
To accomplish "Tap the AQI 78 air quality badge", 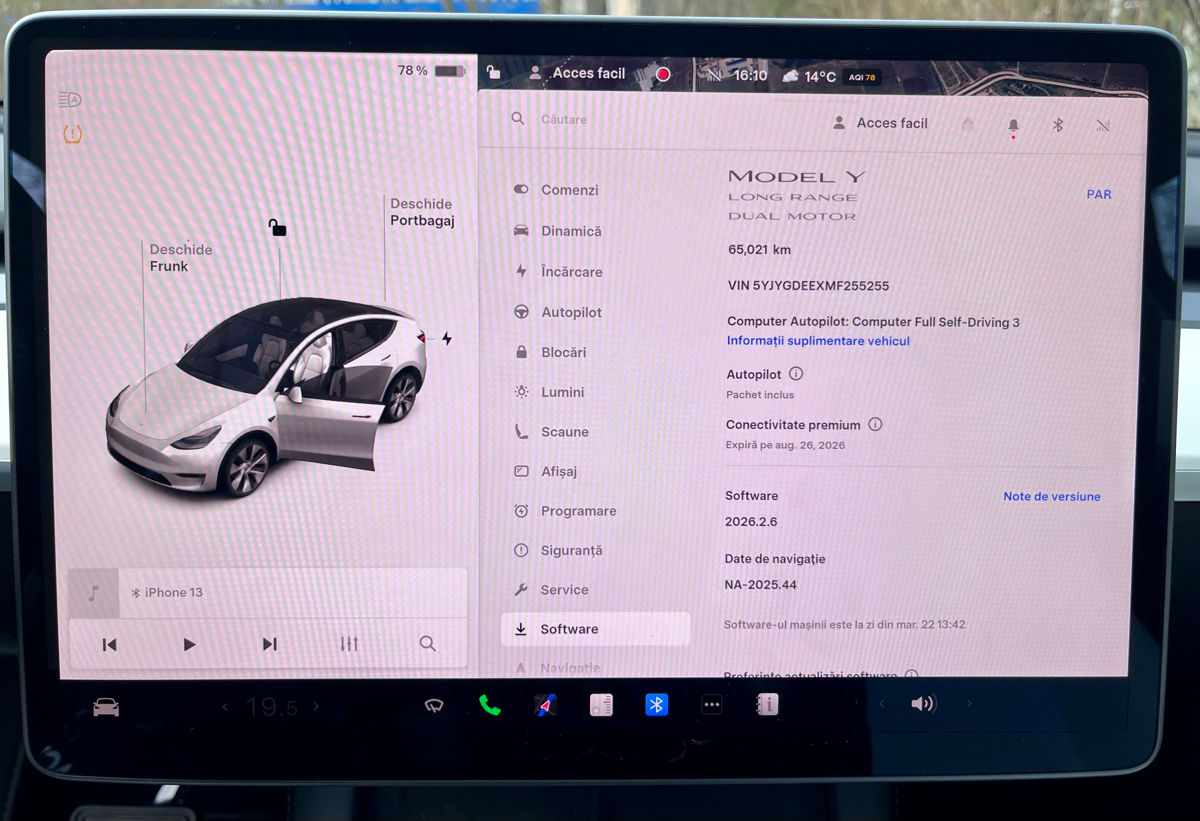I will [x=861, y=77].
